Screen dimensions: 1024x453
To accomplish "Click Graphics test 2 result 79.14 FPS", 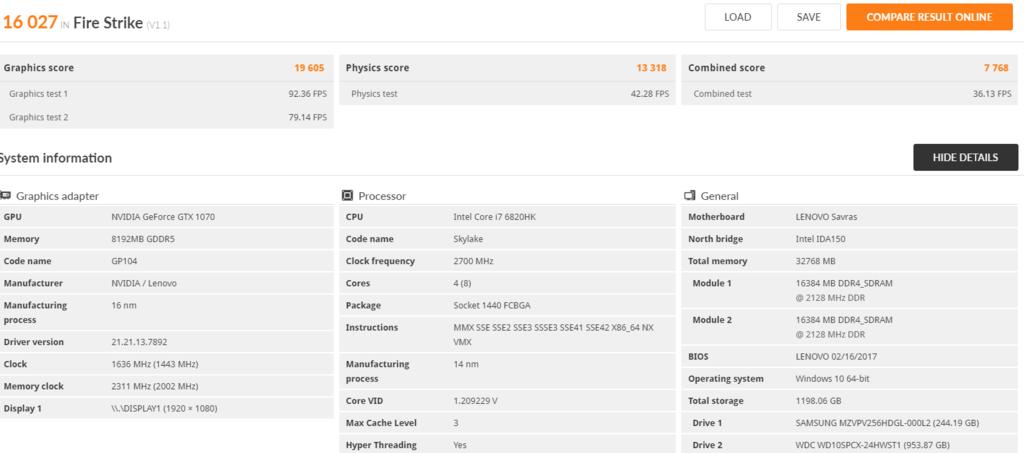I will [x=308, y=117].
